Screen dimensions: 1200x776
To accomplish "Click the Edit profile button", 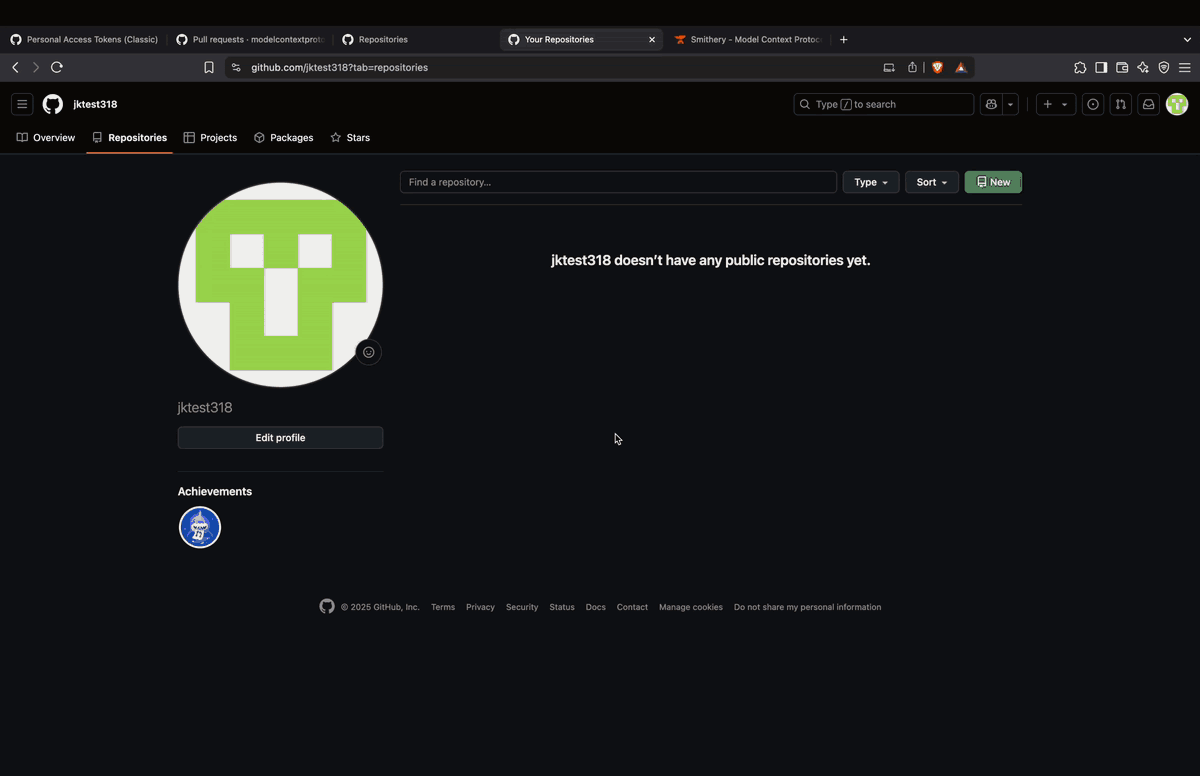I will click(280, 438).
